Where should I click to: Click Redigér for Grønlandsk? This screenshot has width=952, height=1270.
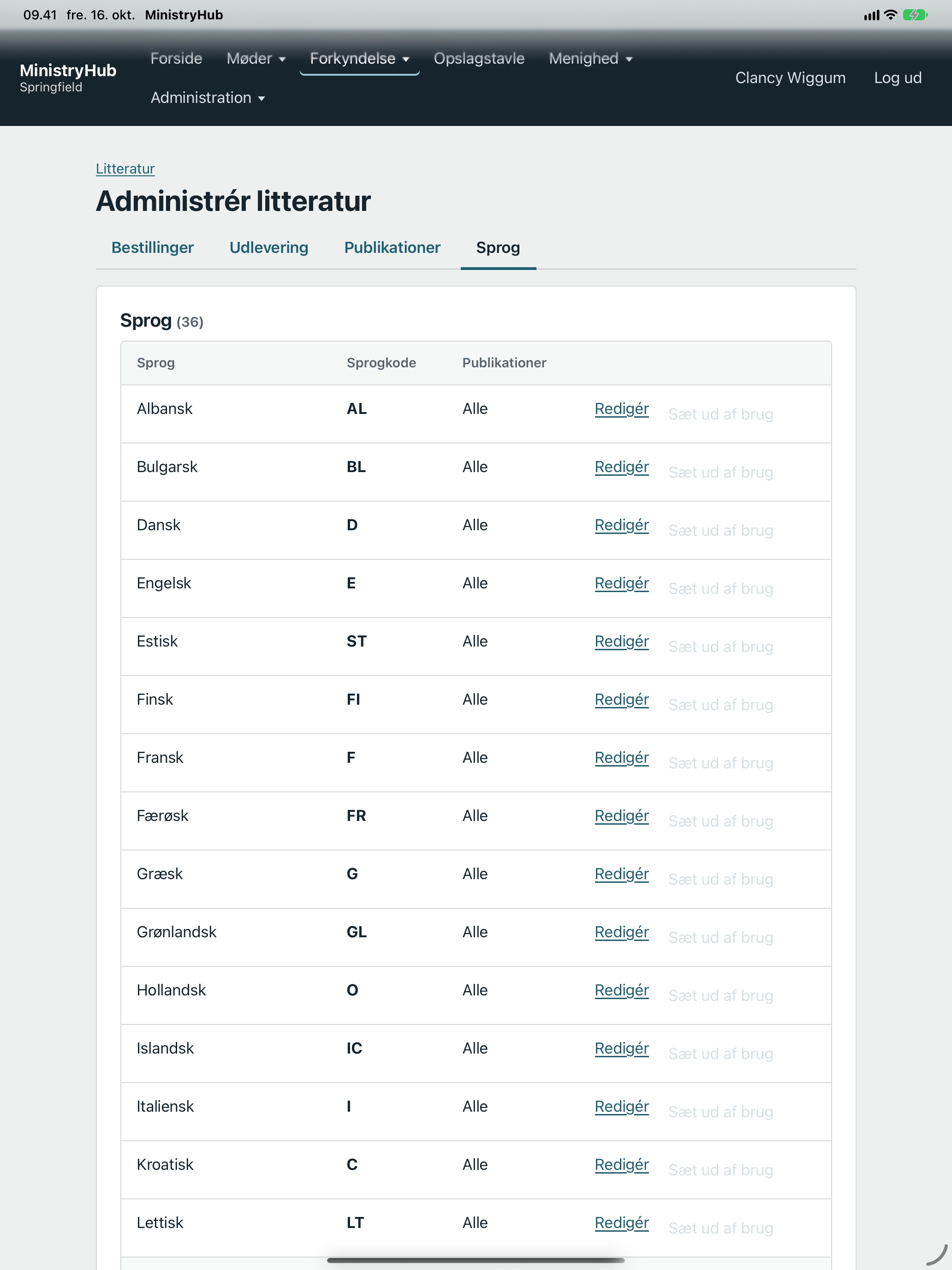pyautogui.click(x=621, y=932)
